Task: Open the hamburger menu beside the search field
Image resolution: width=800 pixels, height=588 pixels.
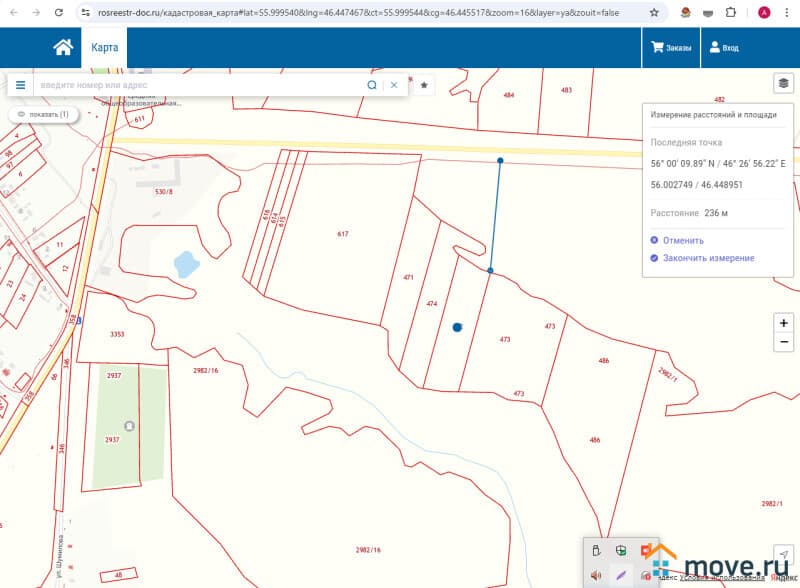Action: (20, 85)
